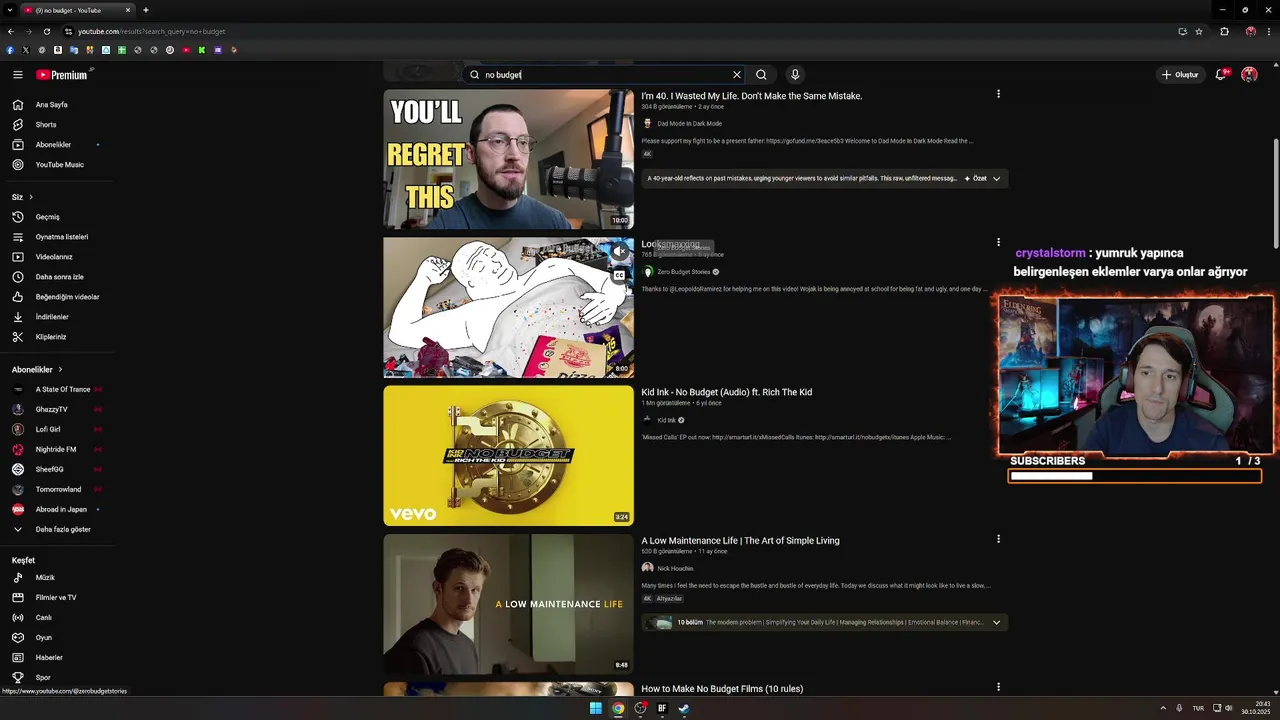
Task: Visit Zero Budget Stories channel
Action: coord(684,272)
